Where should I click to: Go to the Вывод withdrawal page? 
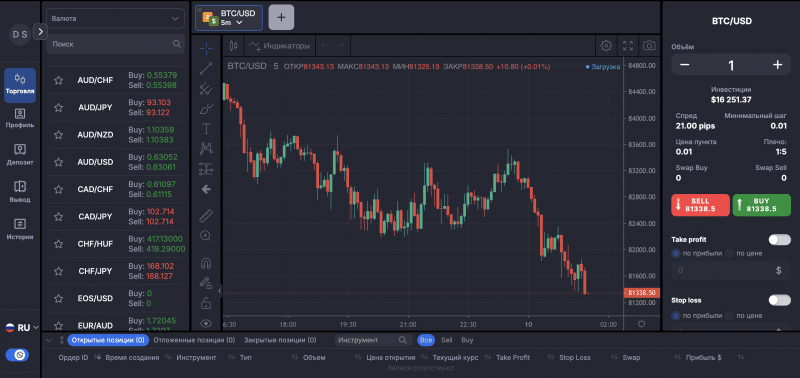point(20,192)
